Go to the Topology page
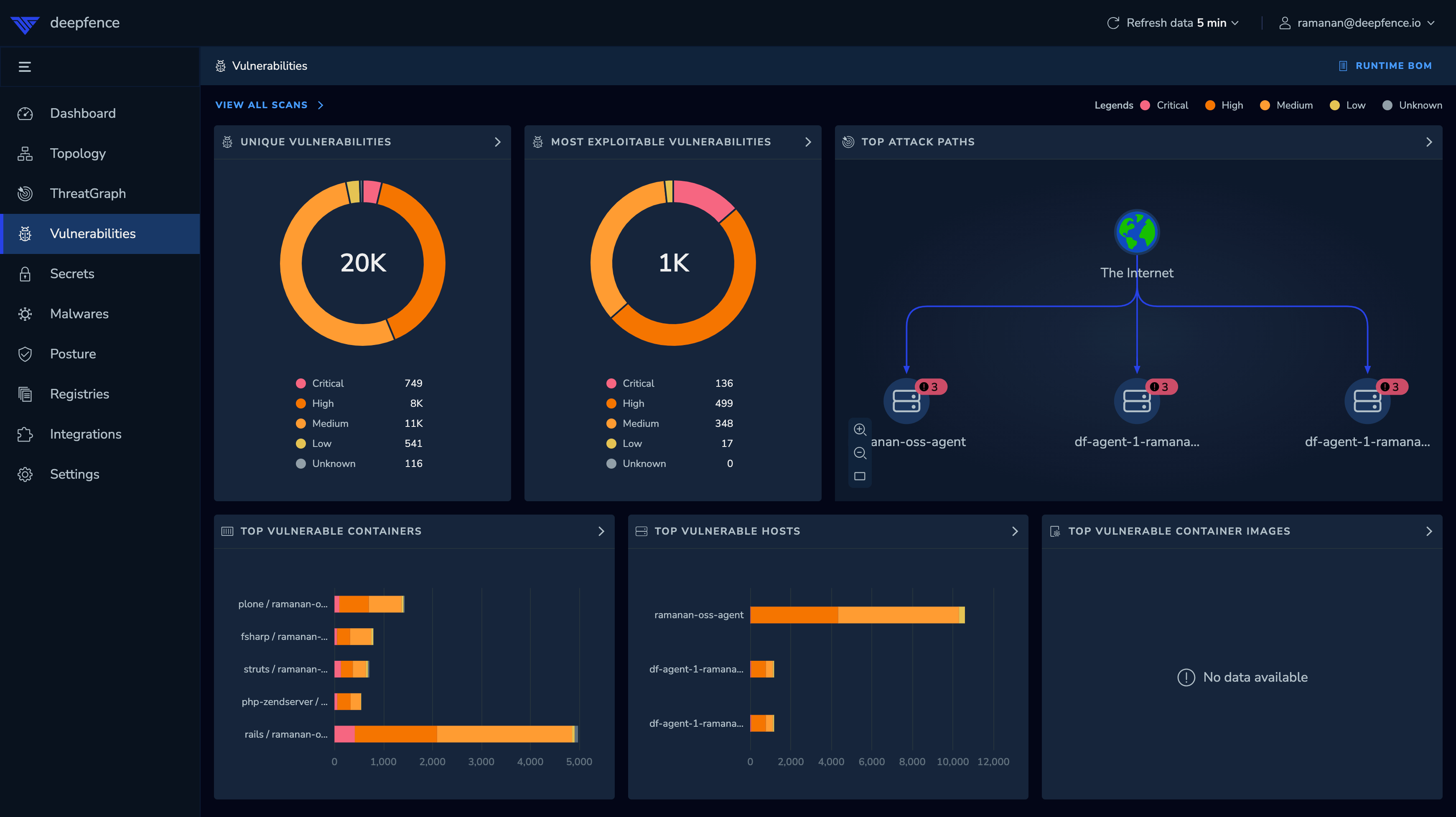Screen dimensions: 1456x817 [100, 154]
